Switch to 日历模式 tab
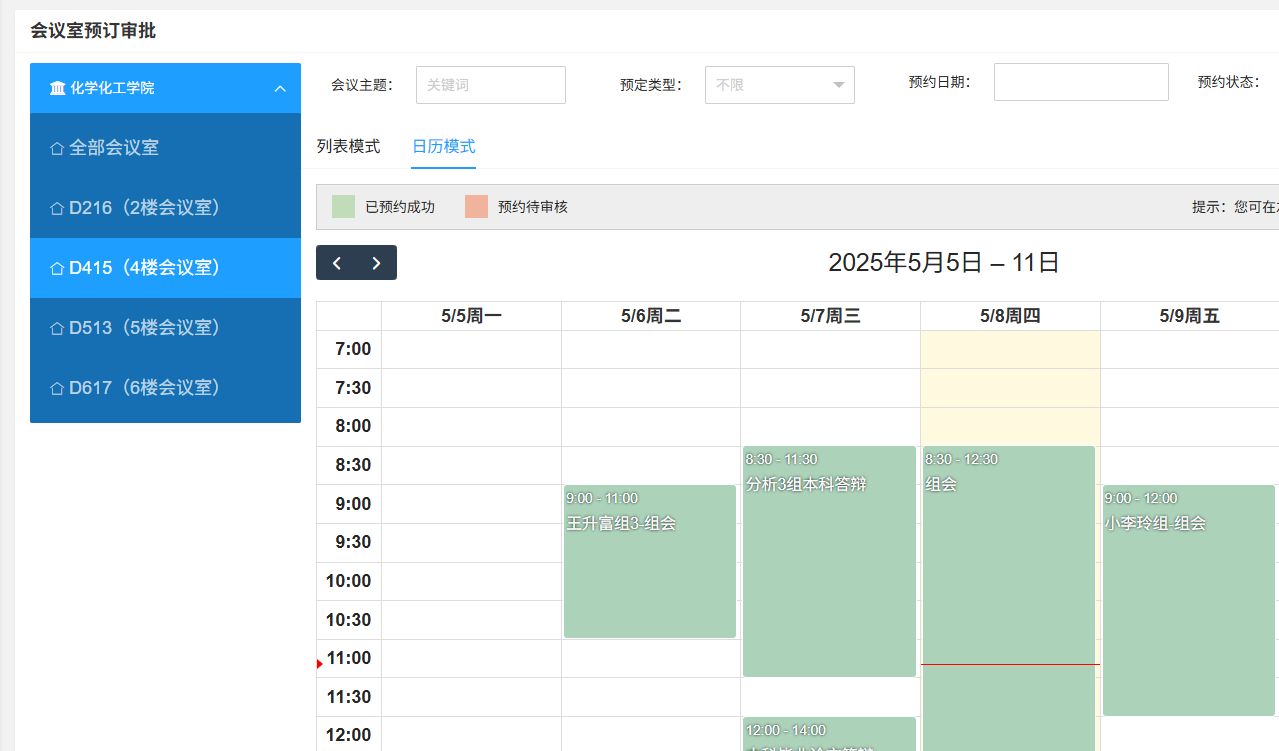 pyautogui.click(x=443, y=146)
